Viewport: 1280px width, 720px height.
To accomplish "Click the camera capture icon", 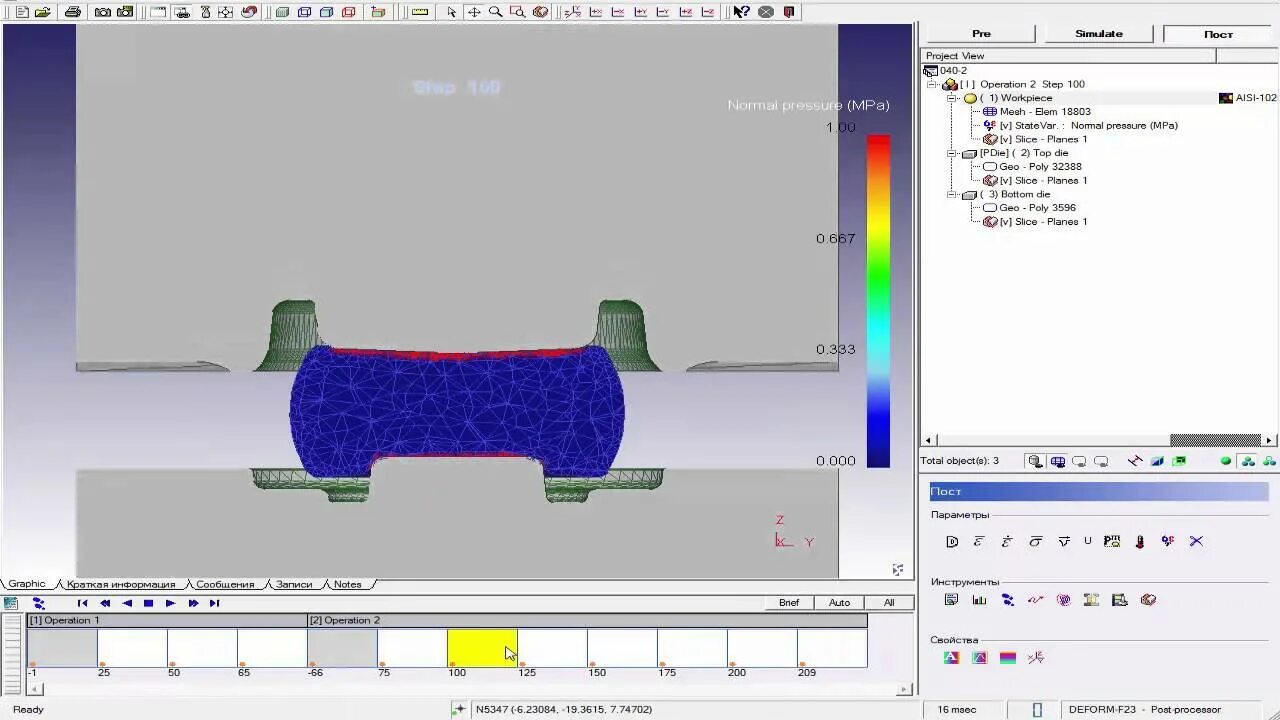I will pos(103,12).
